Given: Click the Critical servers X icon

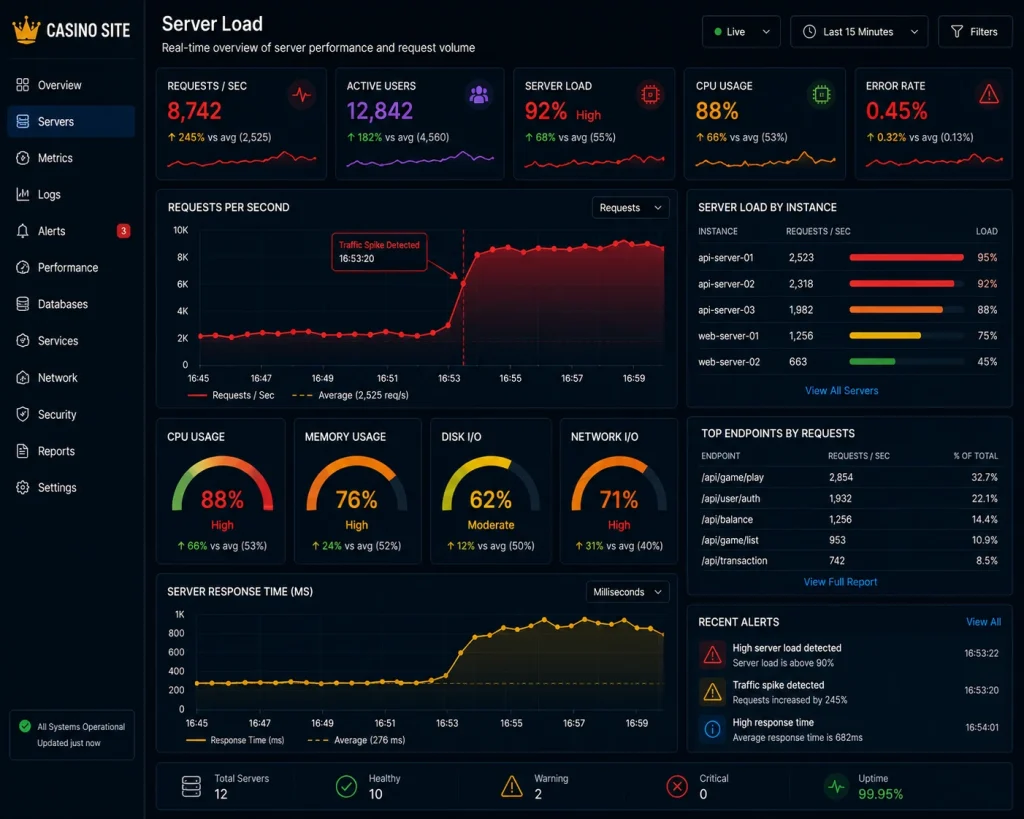Looking at the screenshot, I should pos(677,786).
